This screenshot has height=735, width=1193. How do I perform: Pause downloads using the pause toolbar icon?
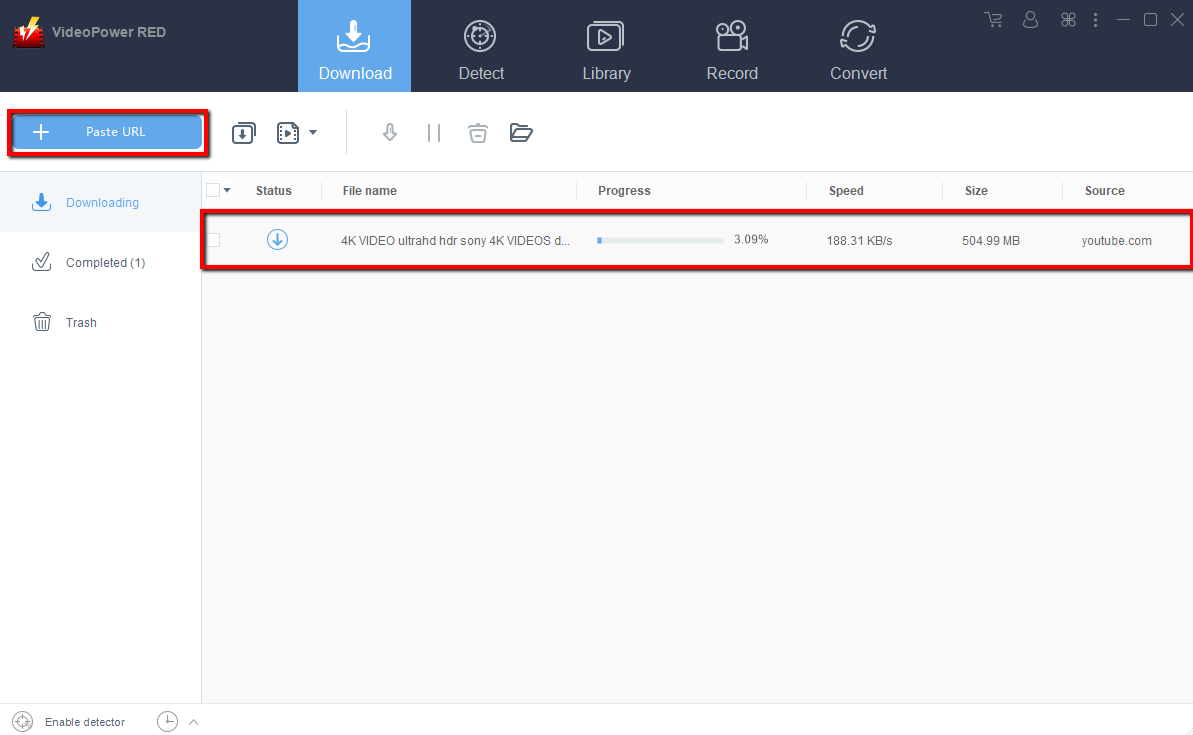tap(434, 132)
